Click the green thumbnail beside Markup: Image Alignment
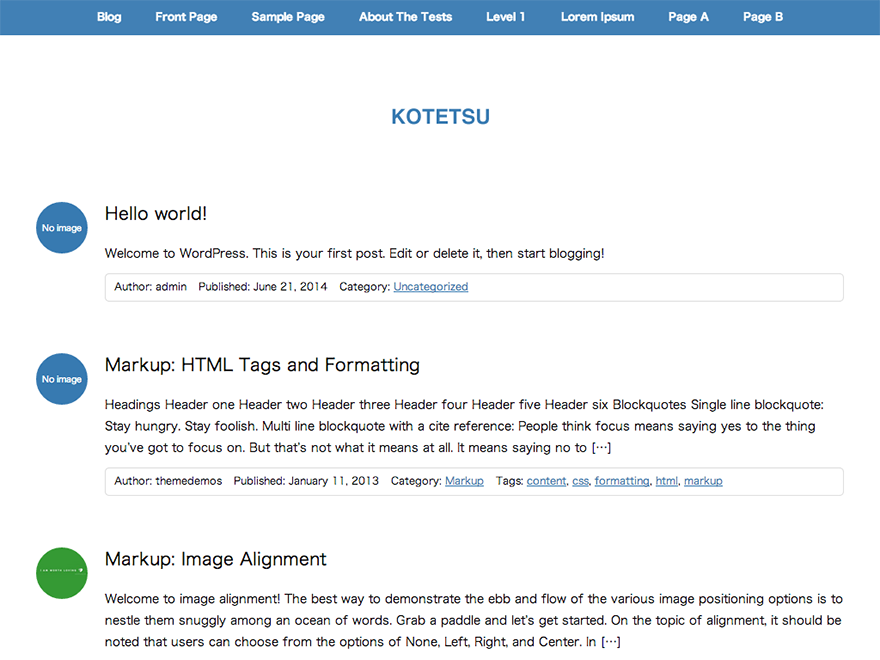The image size is (880, 660). tap(61, 573)
